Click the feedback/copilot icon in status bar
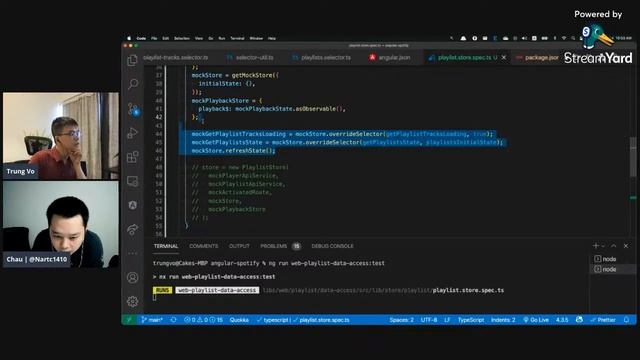The image size is (640, 360). pos(579,320)
